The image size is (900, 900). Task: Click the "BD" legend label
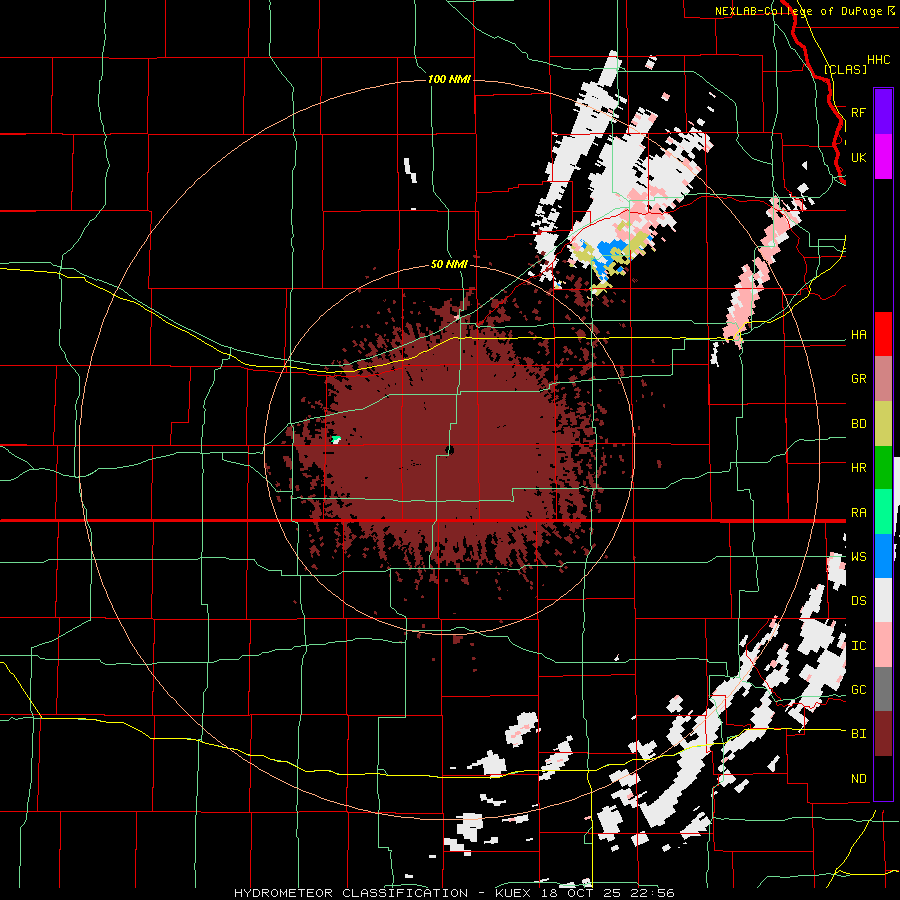858,424
